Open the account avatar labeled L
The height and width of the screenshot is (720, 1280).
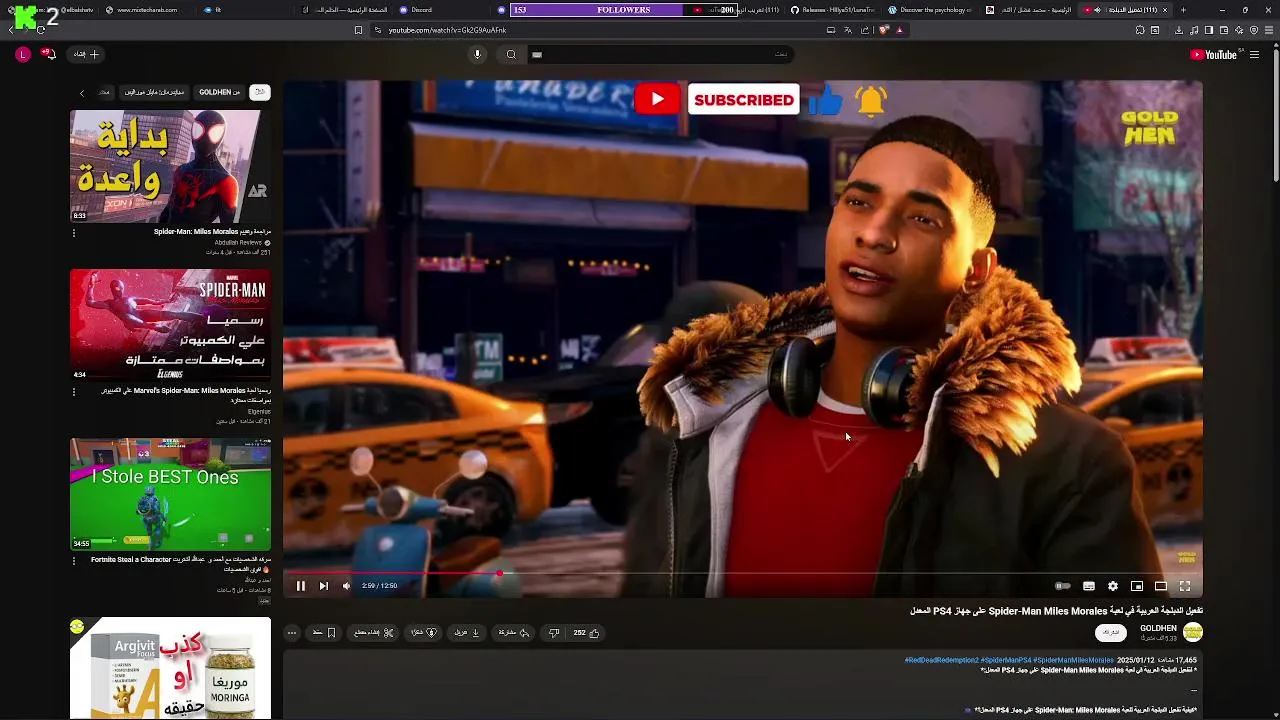click(x=23, y=55)
